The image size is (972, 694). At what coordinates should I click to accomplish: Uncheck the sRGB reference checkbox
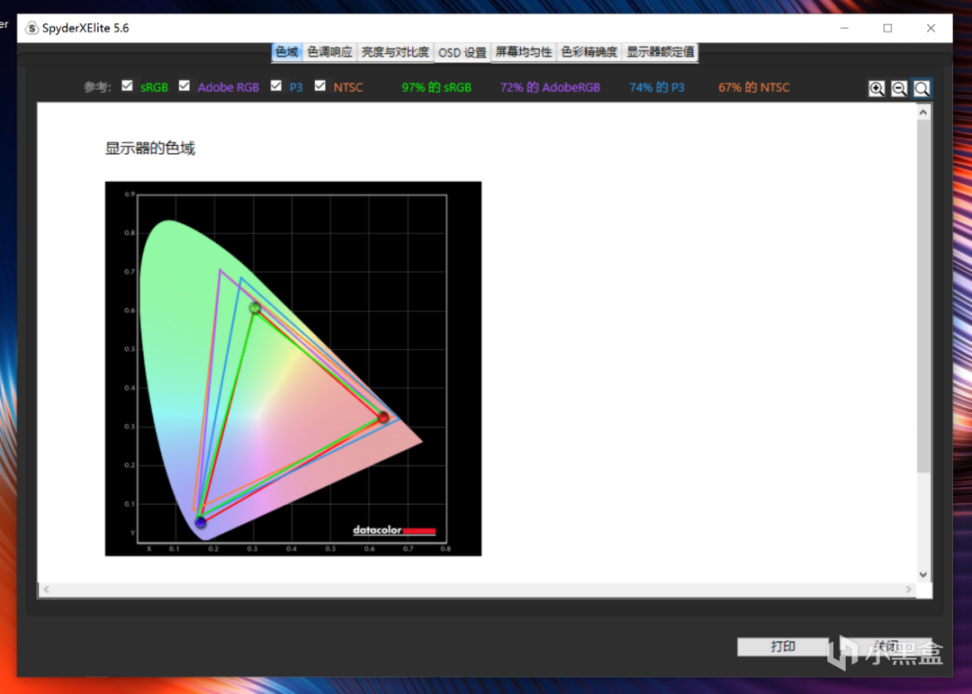[127, 86]
